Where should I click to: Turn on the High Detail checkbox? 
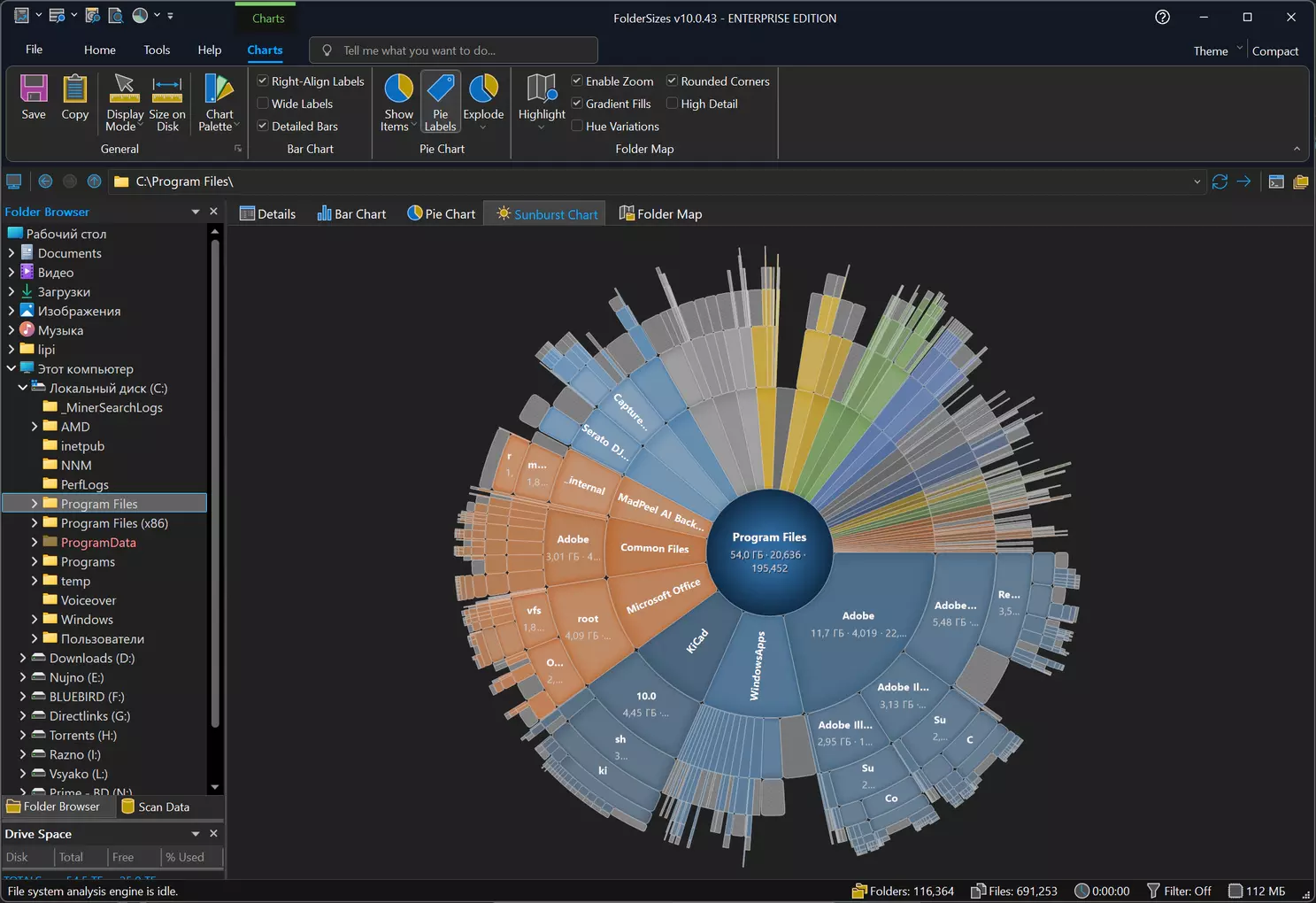[673, 104]
